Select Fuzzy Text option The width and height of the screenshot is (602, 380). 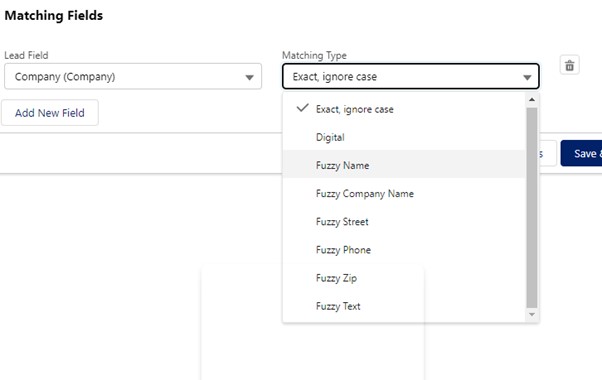tap(404, 306)
